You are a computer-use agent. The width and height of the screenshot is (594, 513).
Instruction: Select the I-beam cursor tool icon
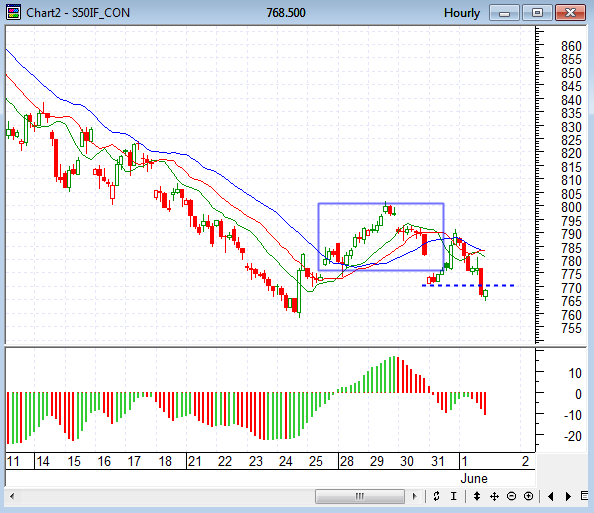[x=454, y=496]
